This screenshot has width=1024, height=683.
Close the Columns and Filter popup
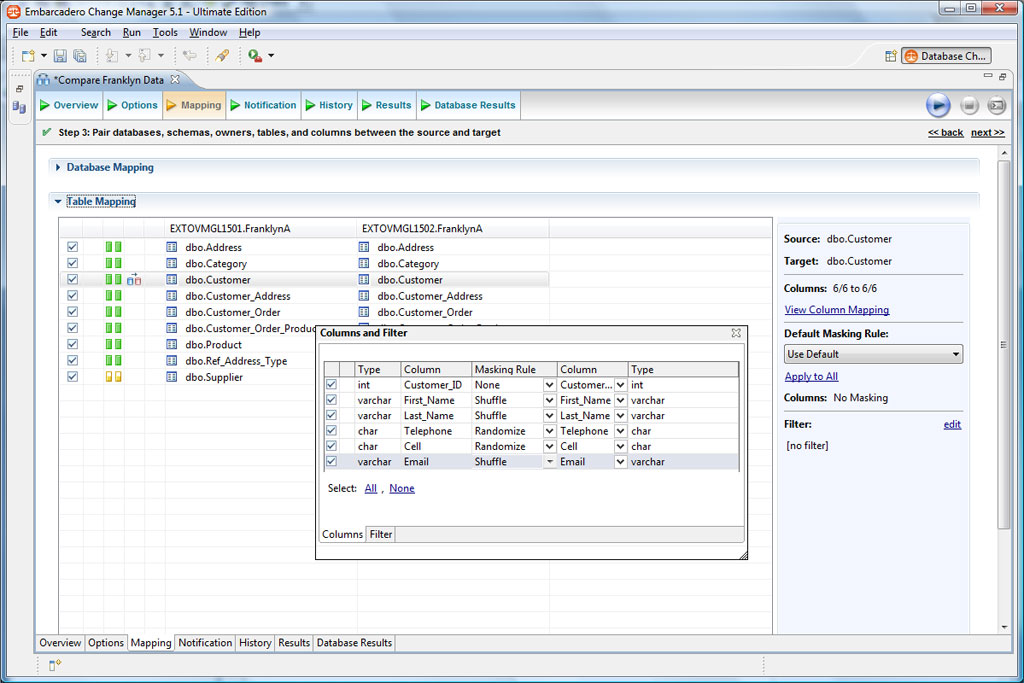736,332
